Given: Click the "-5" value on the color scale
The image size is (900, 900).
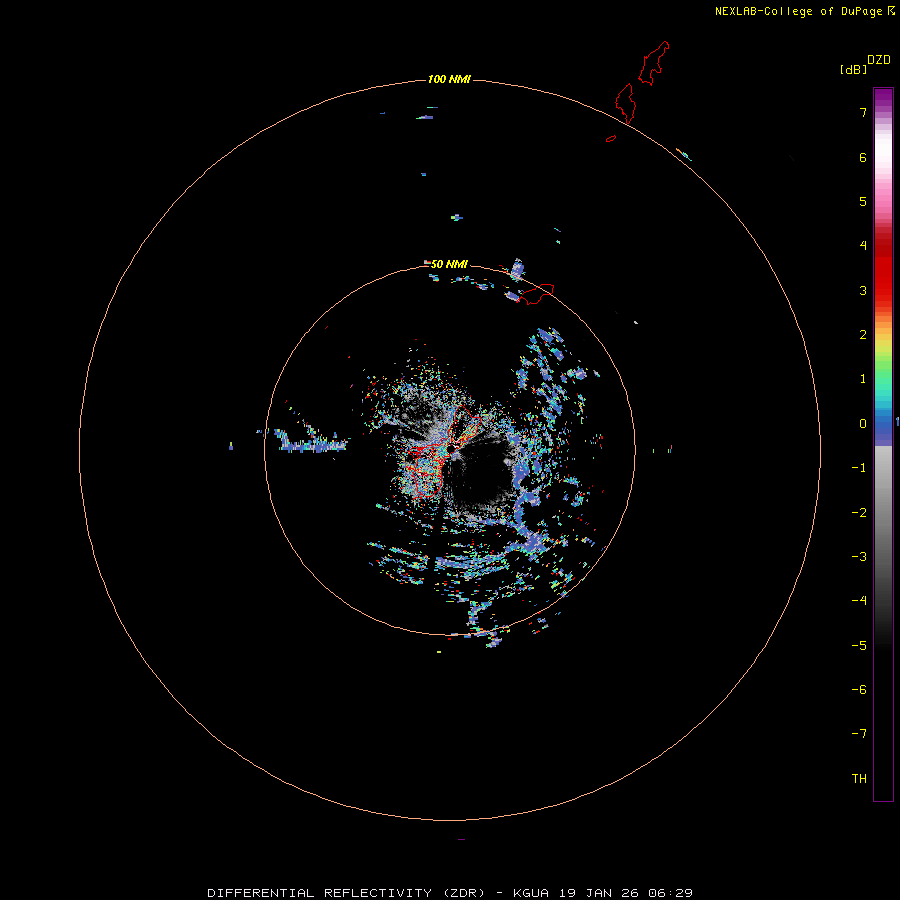Looking at the screenshot, I should click(859, 646).
